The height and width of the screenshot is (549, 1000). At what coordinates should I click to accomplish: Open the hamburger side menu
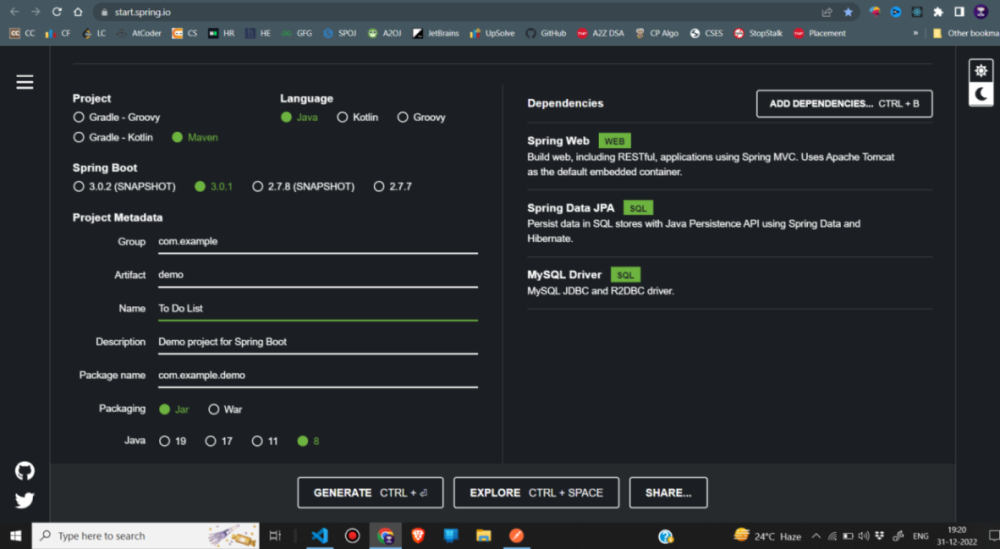25,82
